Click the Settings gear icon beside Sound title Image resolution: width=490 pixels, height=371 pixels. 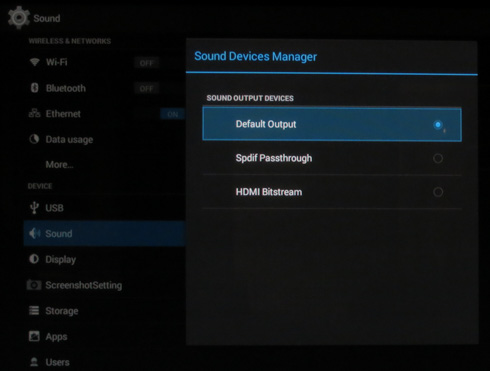point(18,17)
